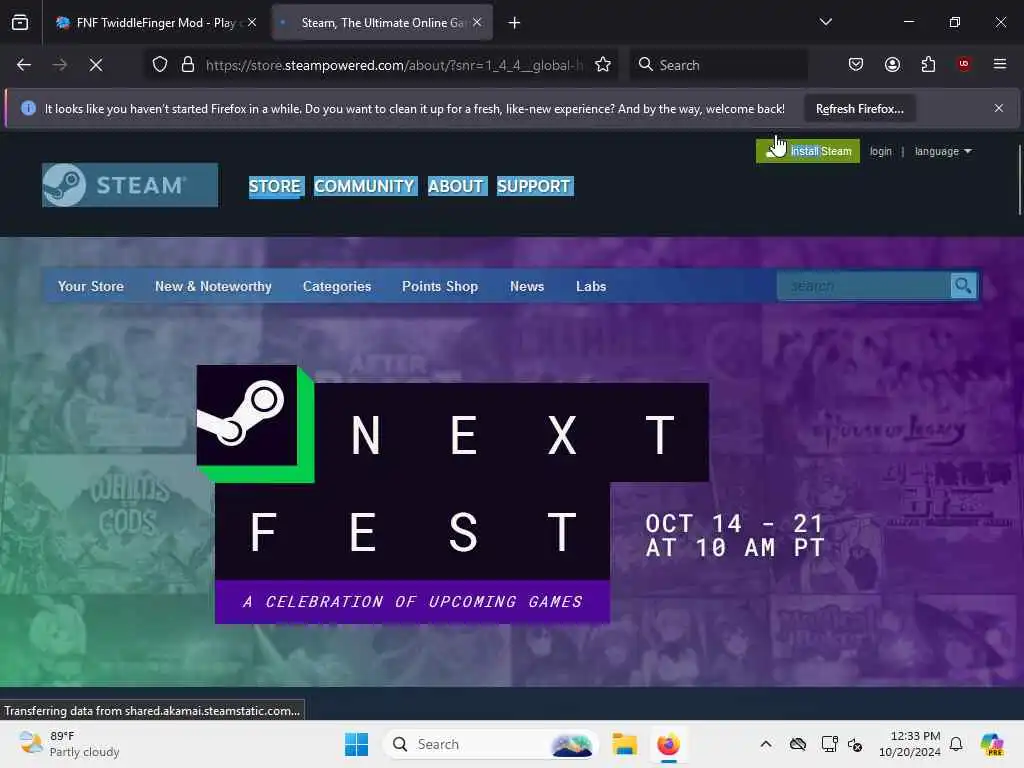Open Your Store dropdown
This screenshot has width=1024, height=768.
pyautogui.click(x=91, y=286)
